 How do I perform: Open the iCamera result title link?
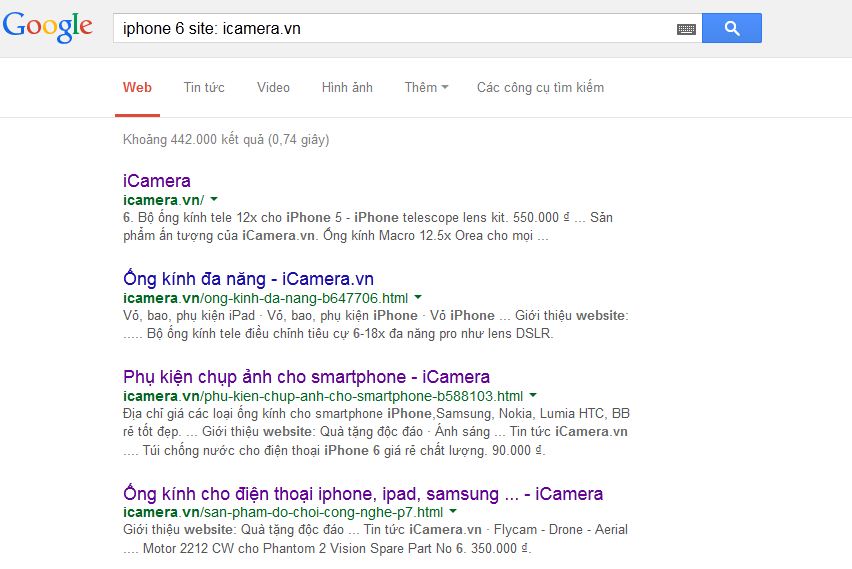pyautogui.click(x=156, y=180)
